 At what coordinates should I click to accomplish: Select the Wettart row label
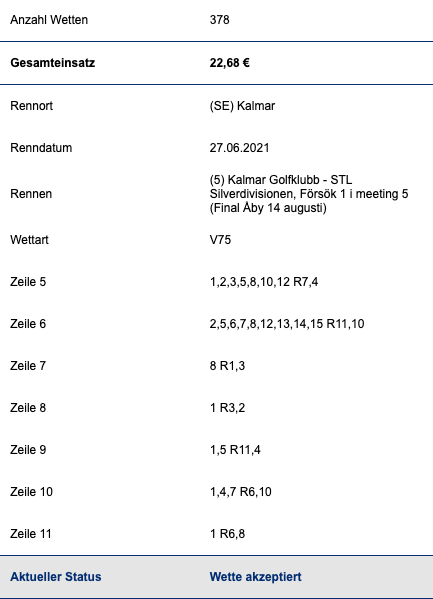[x=29, y=240]
